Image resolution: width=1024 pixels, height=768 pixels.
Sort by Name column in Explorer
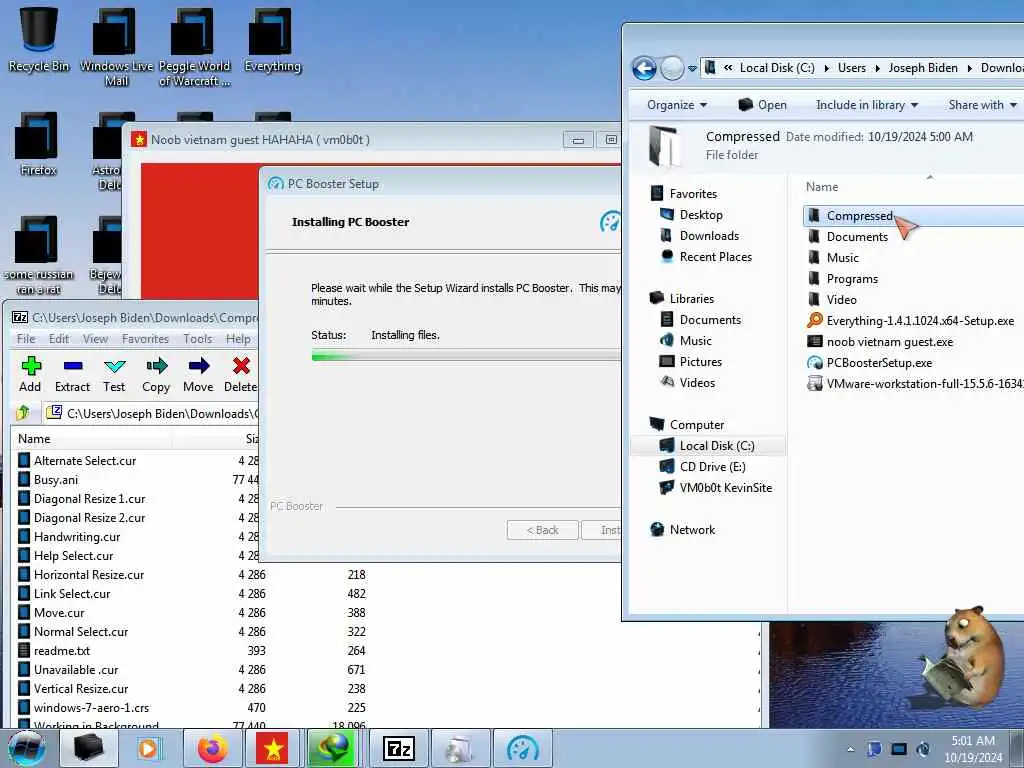822,187
